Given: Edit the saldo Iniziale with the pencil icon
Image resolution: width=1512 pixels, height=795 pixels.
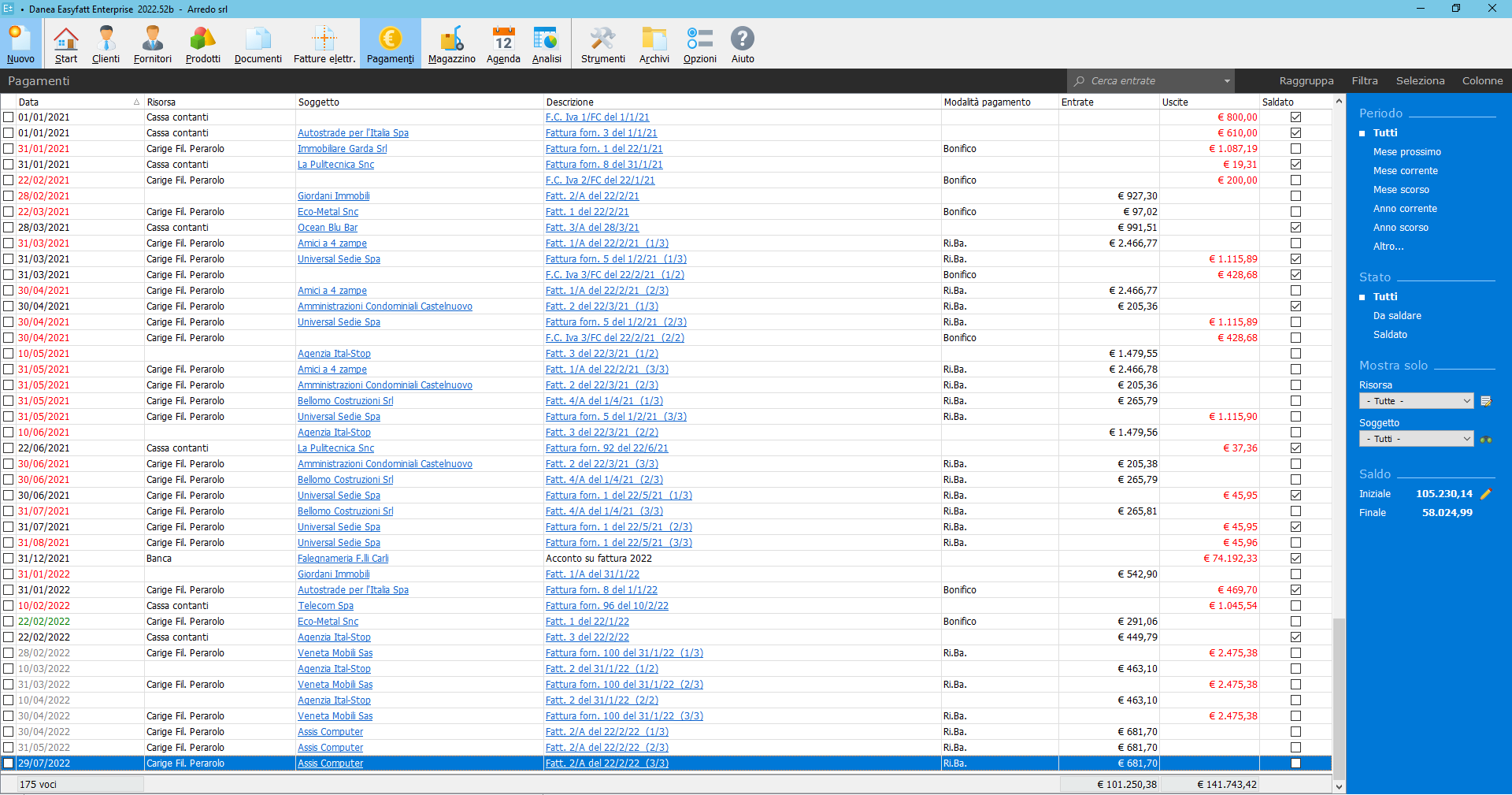Looking at the screenshot, I should (x=1487, y=494).
